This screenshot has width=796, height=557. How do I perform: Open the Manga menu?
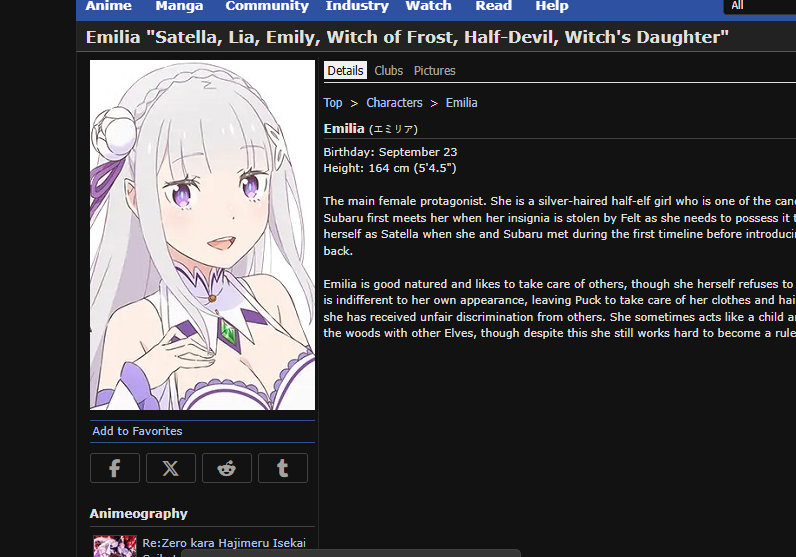pyautogui.click(x=179, y=6)
